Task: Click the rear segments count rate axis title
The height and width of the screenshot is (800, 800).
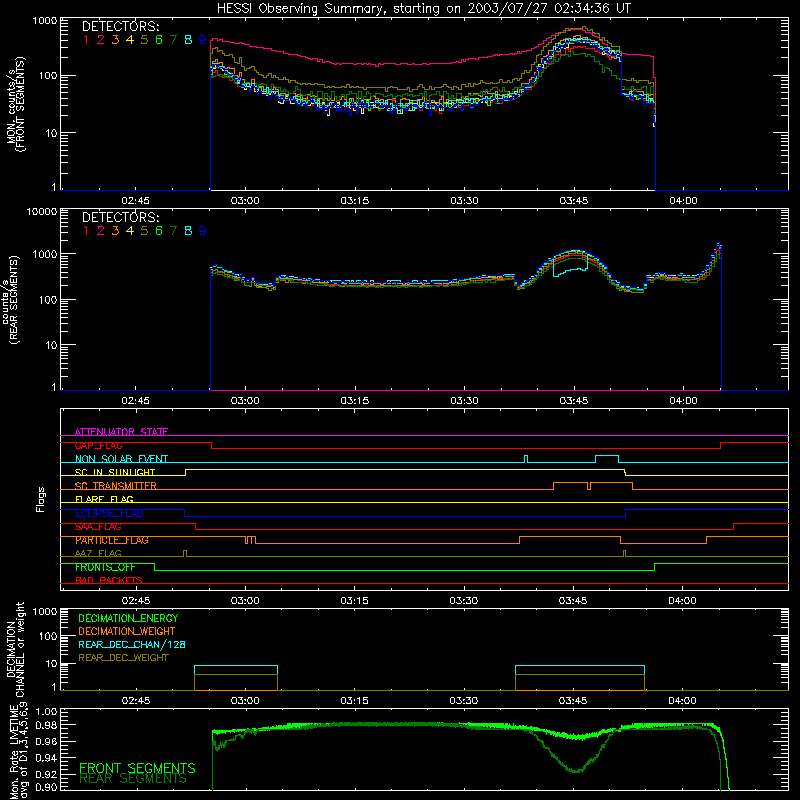Action: tap(11, 300)
